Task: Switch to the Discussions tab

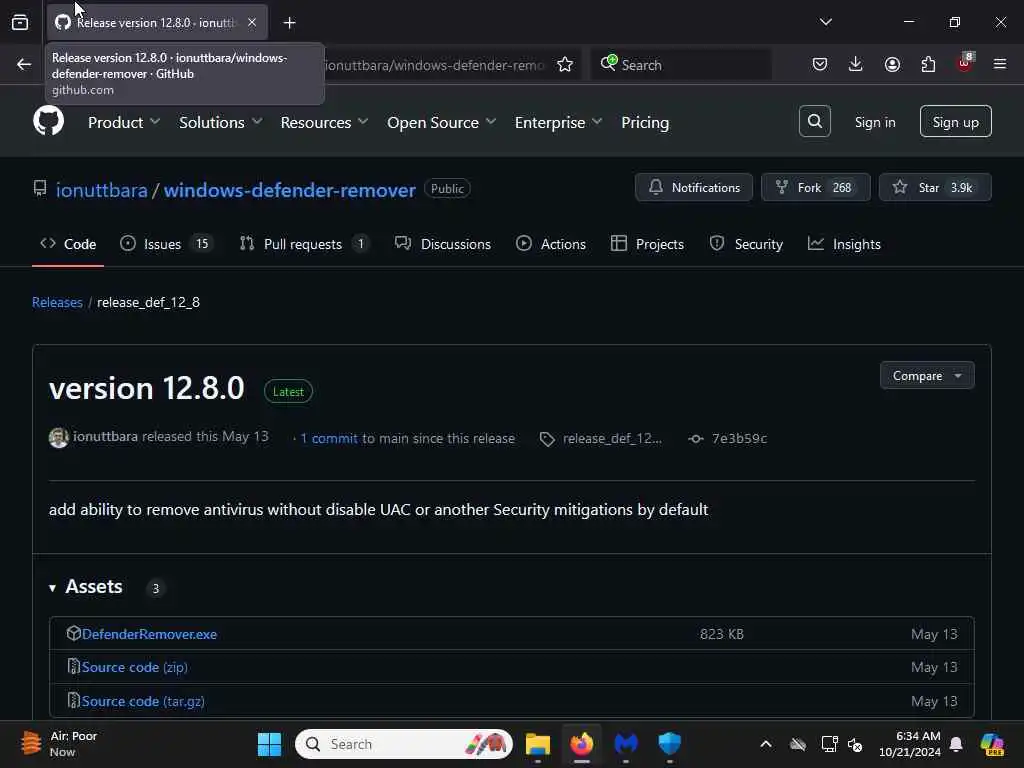Action: 443,244
